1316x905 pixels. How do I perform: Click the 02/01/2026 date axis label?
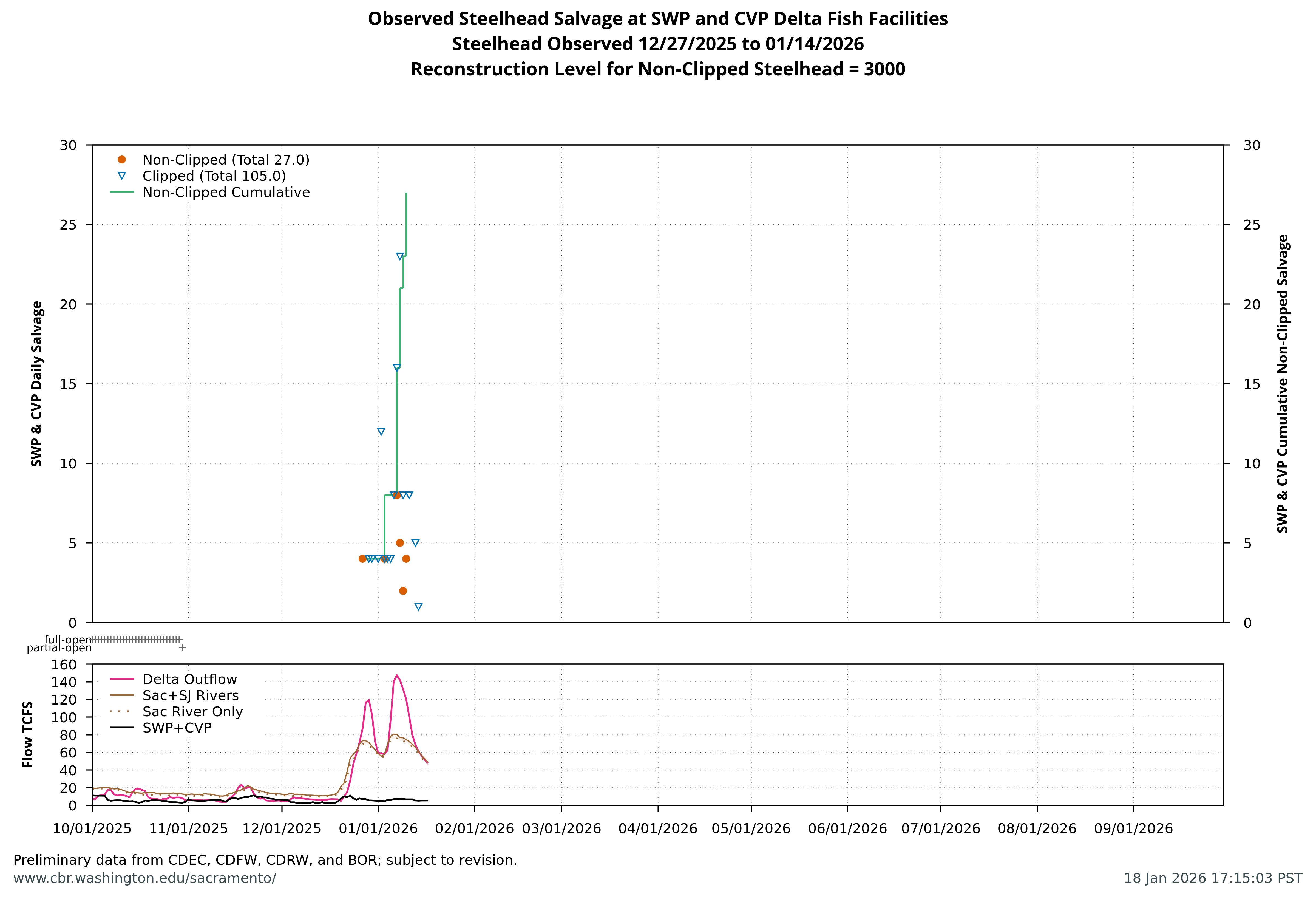click(x=474, y=828)
